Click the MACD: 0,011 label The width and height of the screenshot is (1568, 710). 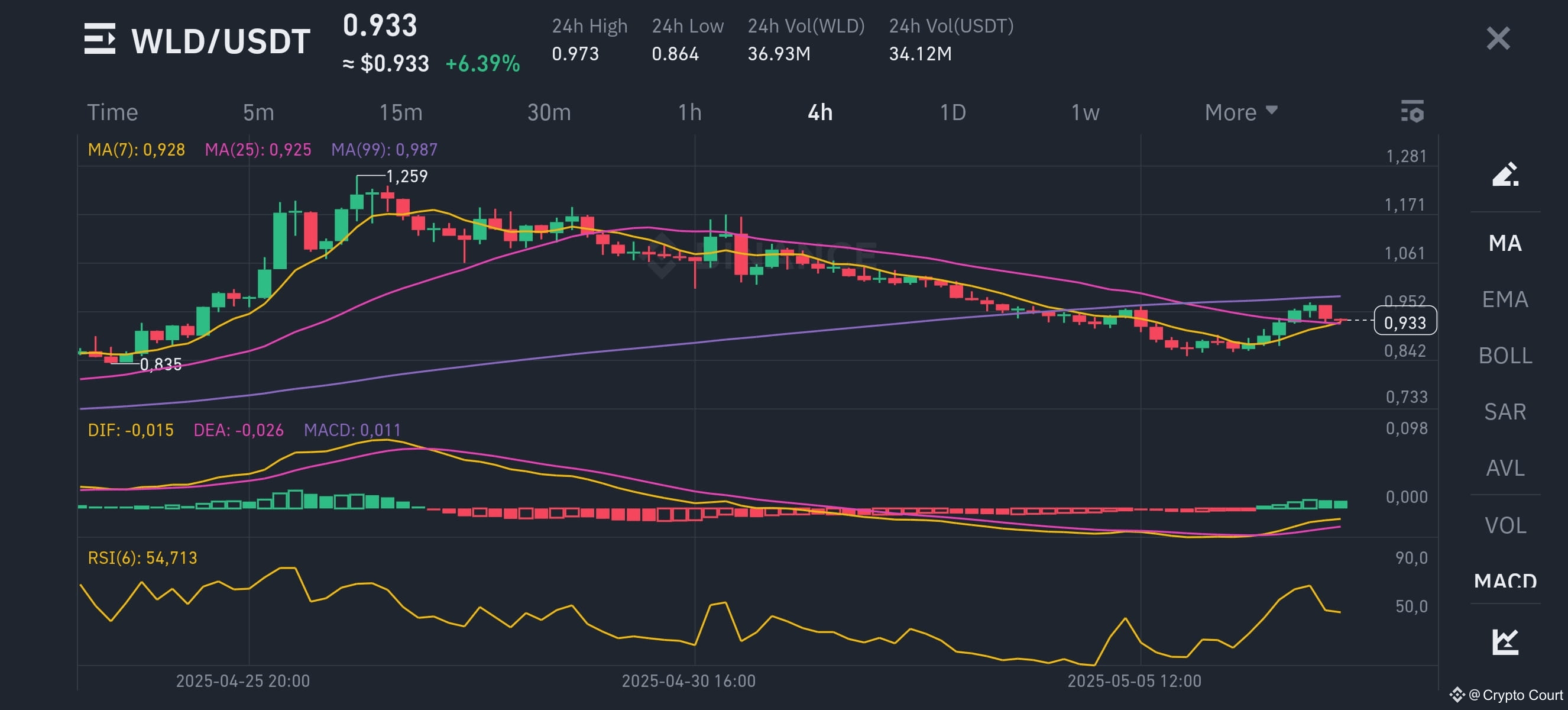[352, 430]
